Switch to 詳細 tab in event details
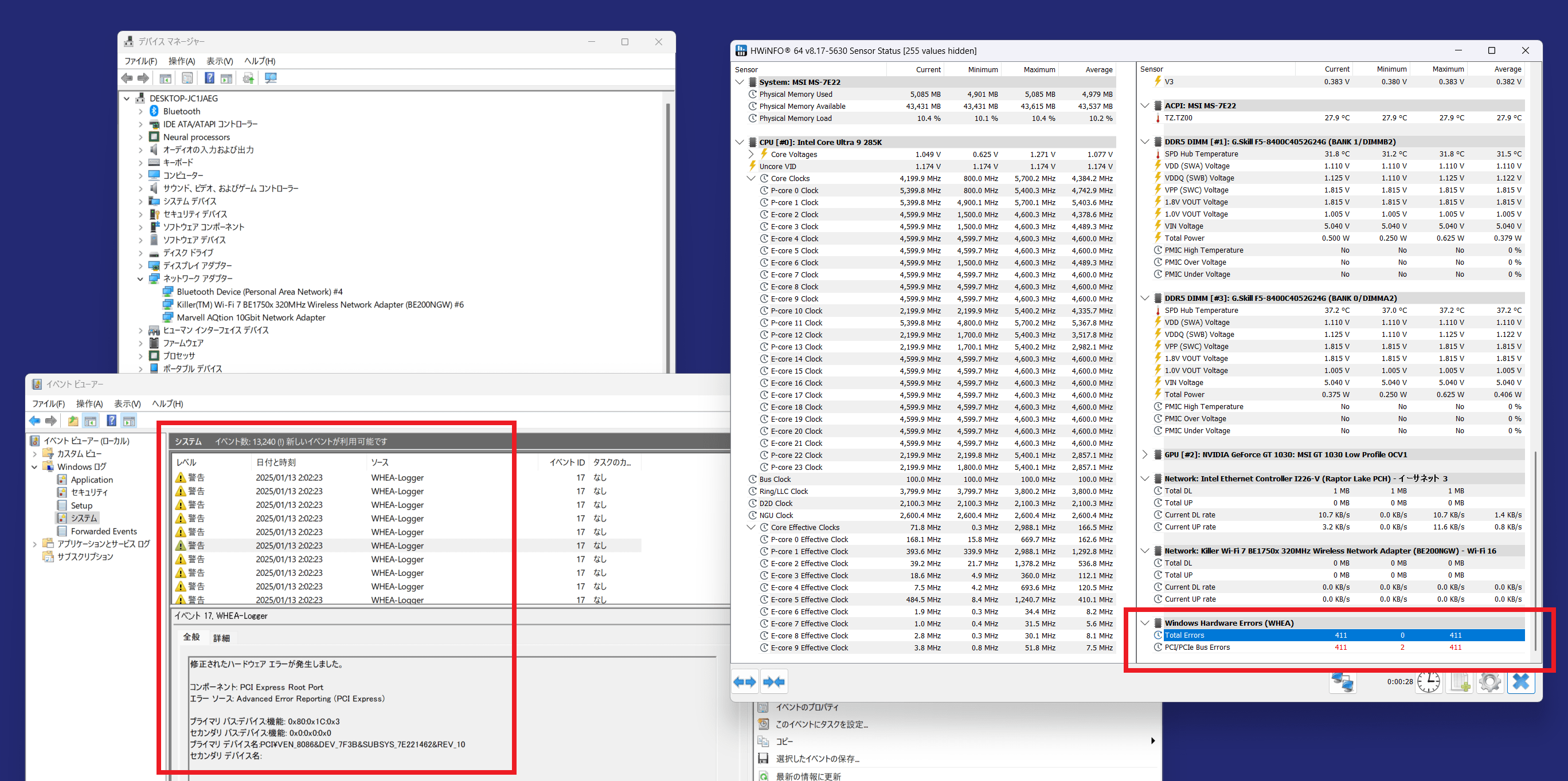Screen dimensions: 1568x781 click(221, 637)
